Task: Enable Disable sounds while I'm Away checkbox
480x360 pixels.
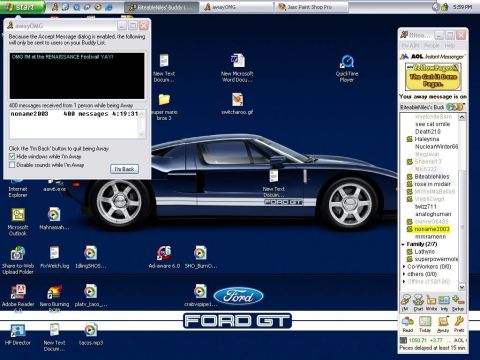Action: [12, 165]
